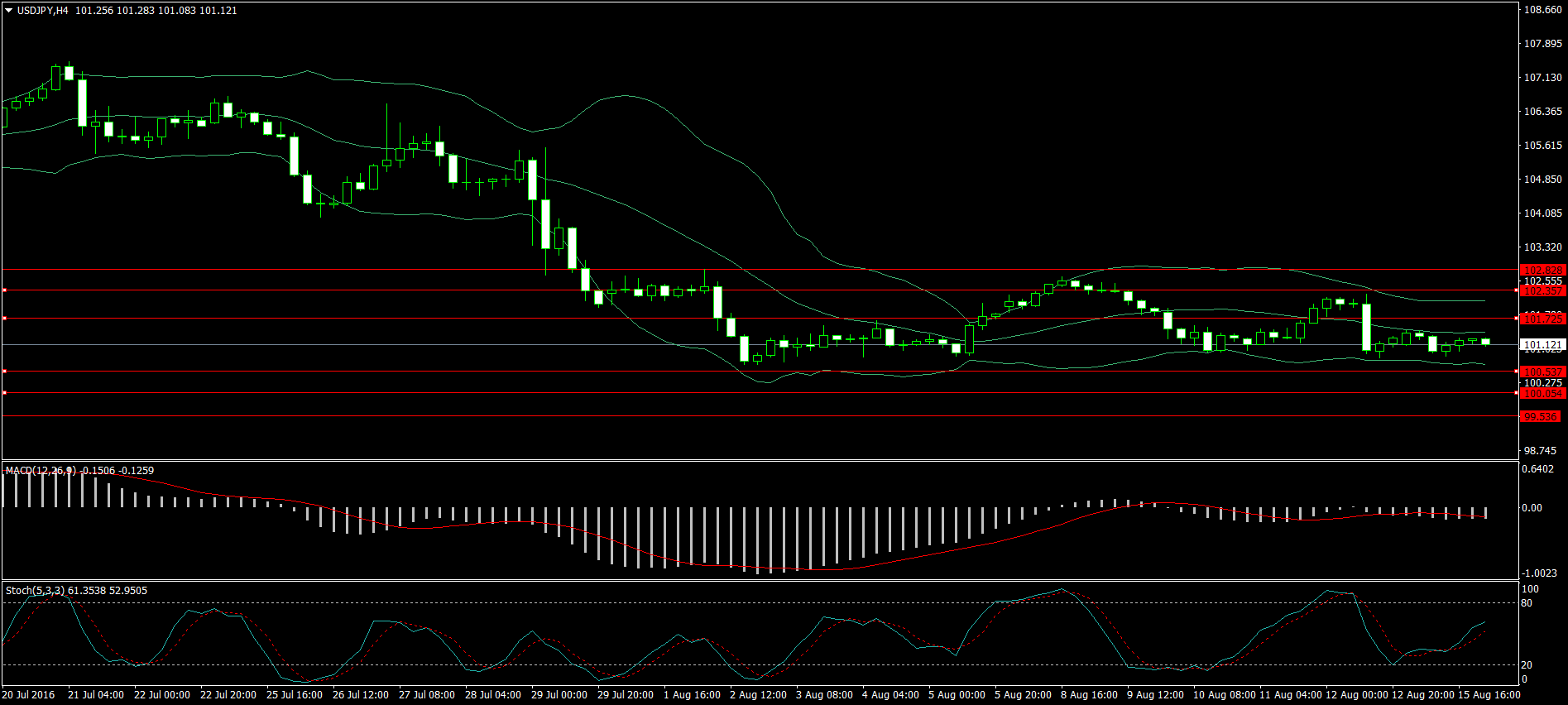Image resolution: width=1568 pixels, height=705 pixels.
Task: Select the left anchor of the 100.537 line
Action: [4, 372]
